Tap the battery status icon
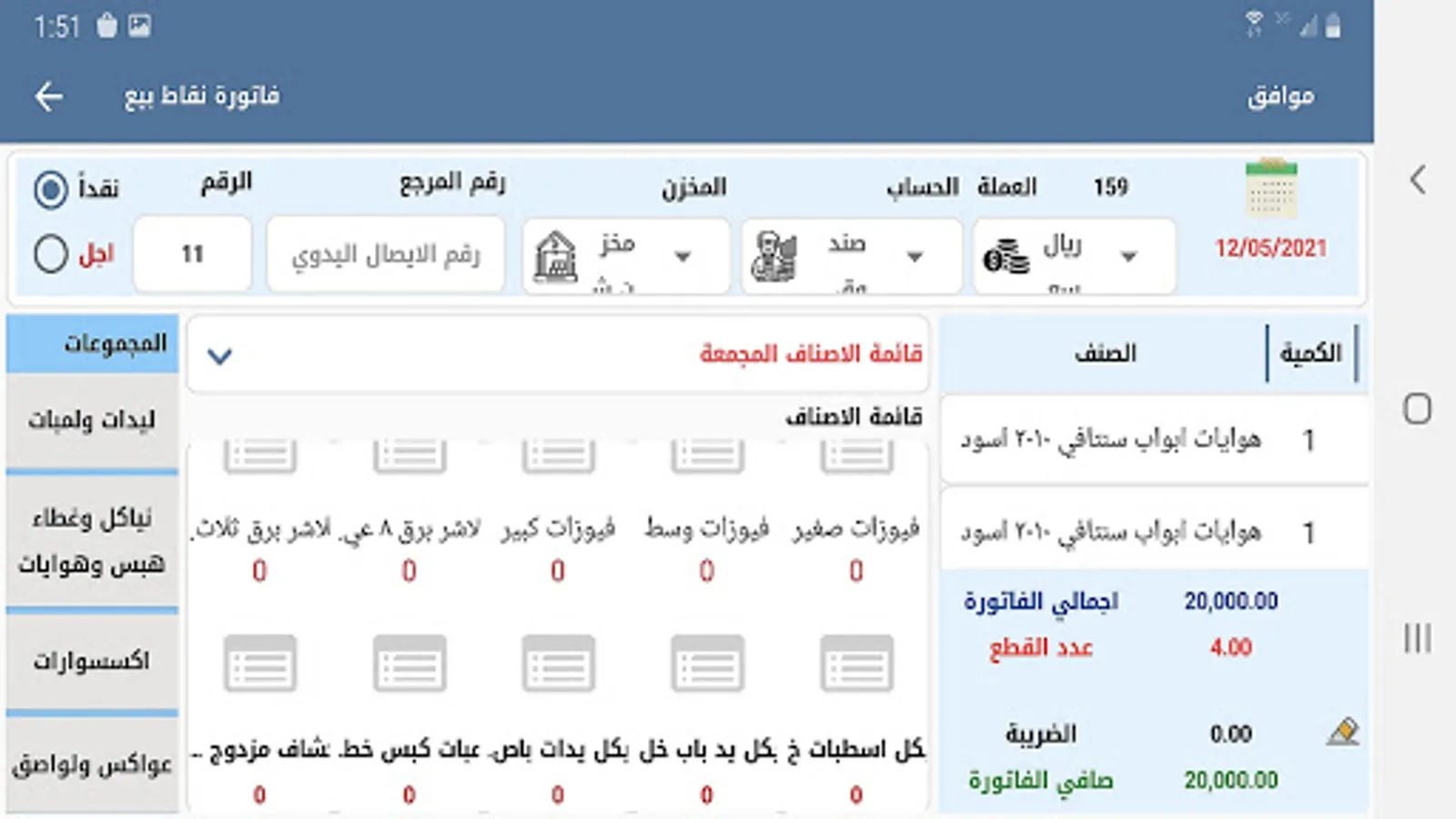The height and width of the screenshot is (819, 1456). (1333, 26)
